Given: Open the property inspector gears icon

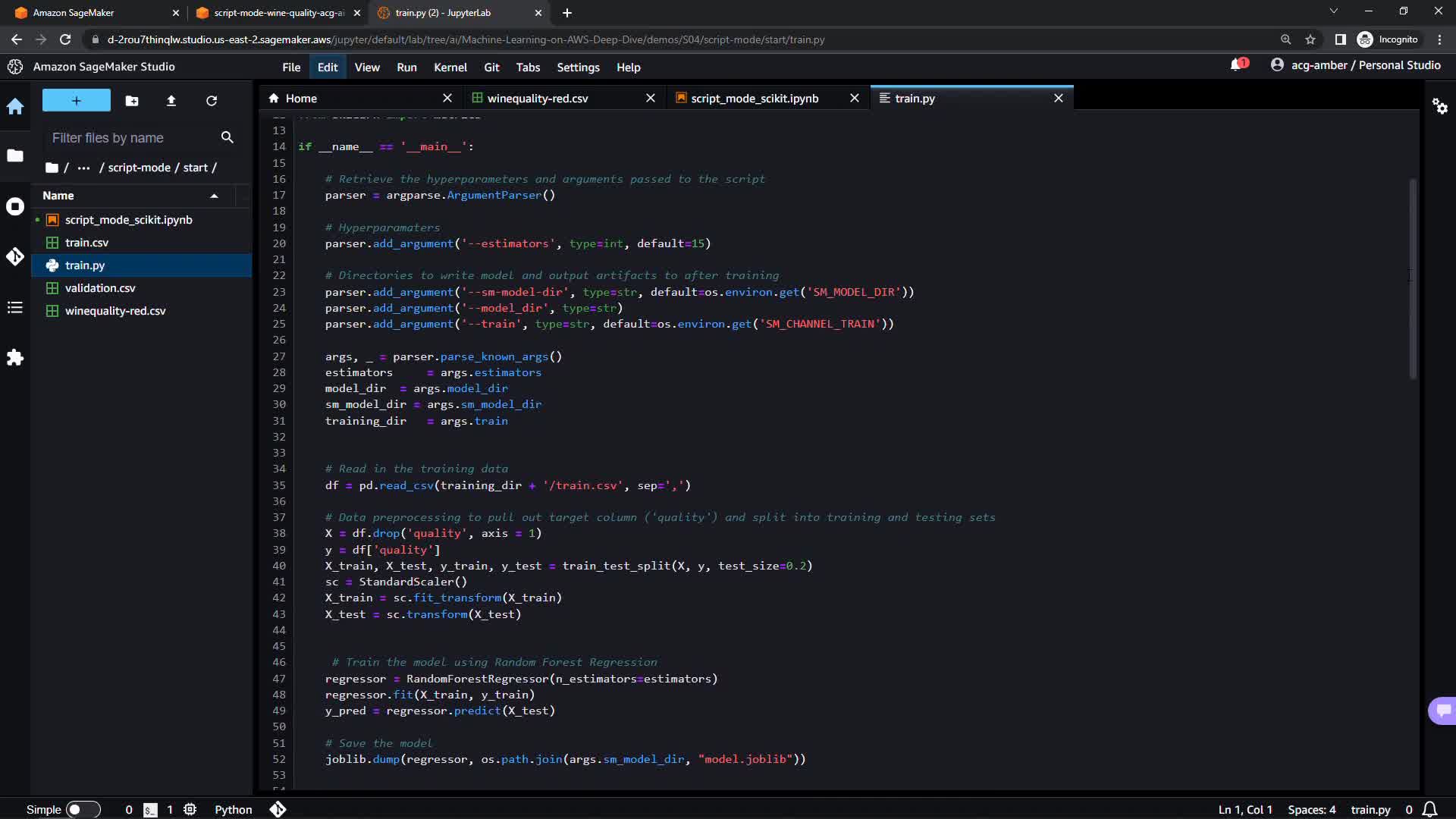Looking at the screenshot, I should [x=1439, y=106].
